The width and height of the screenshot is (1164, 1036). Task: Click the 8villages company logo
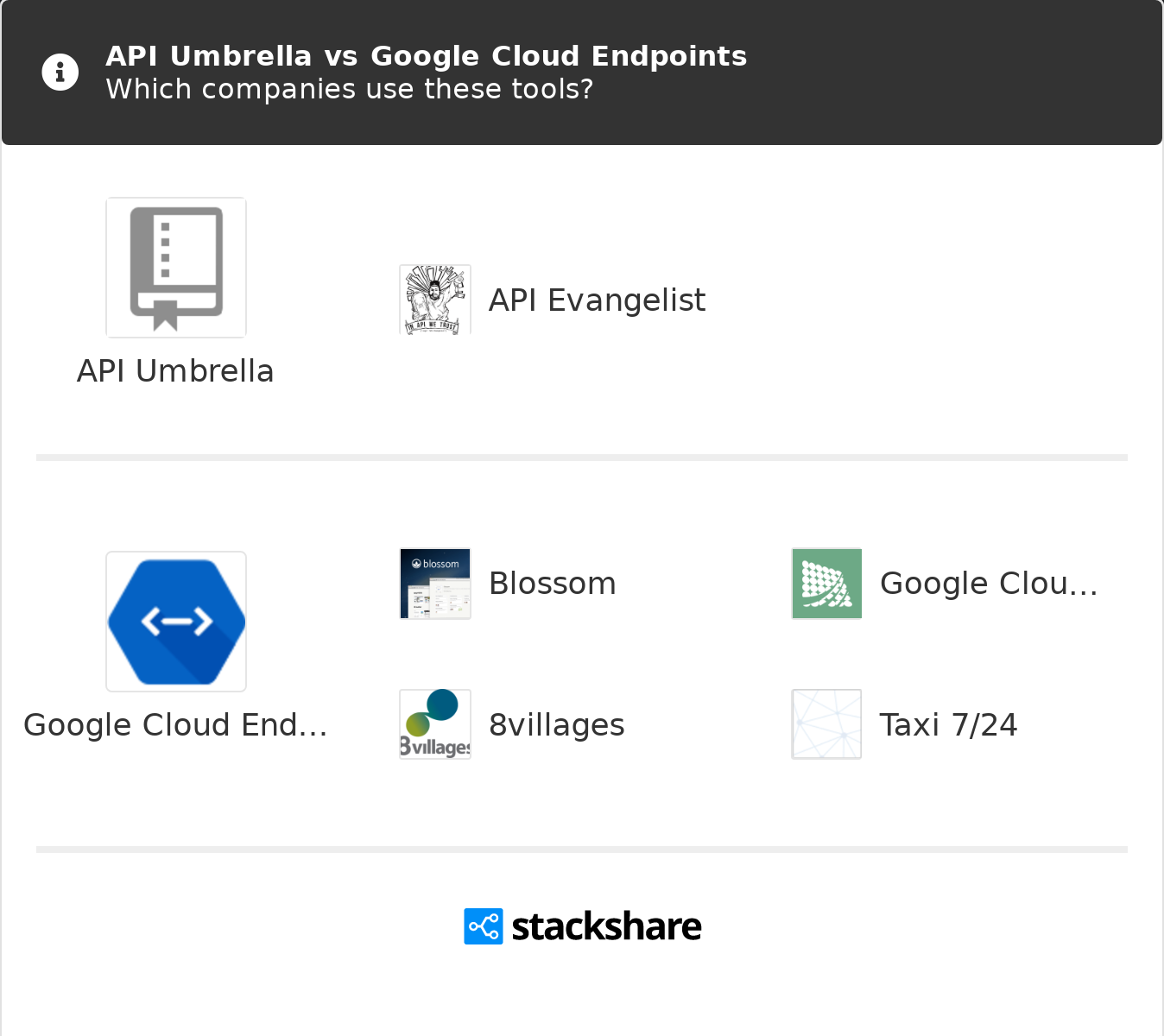[435, 724]
